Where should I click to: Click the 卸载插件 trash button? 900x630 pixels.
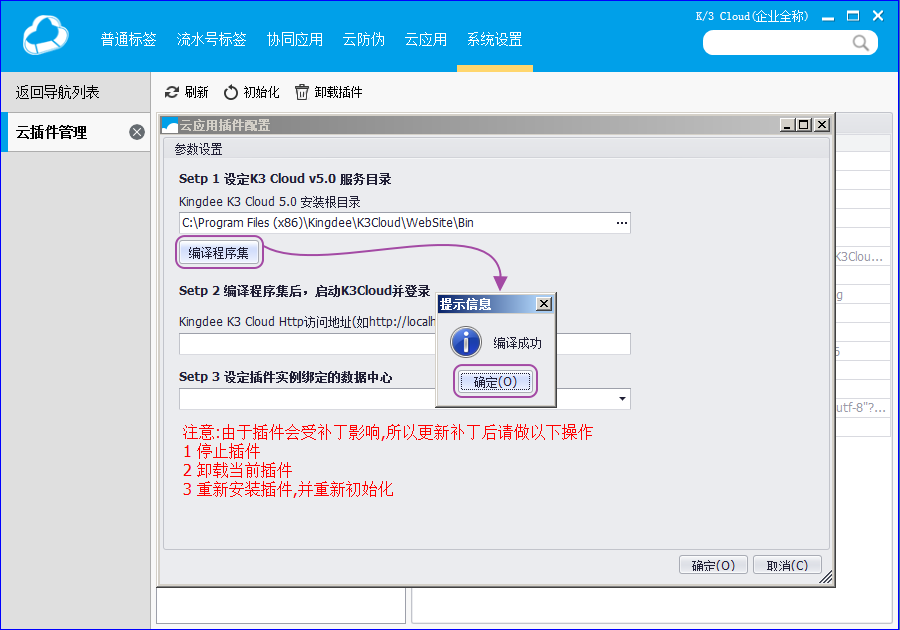tap(328, 92)
